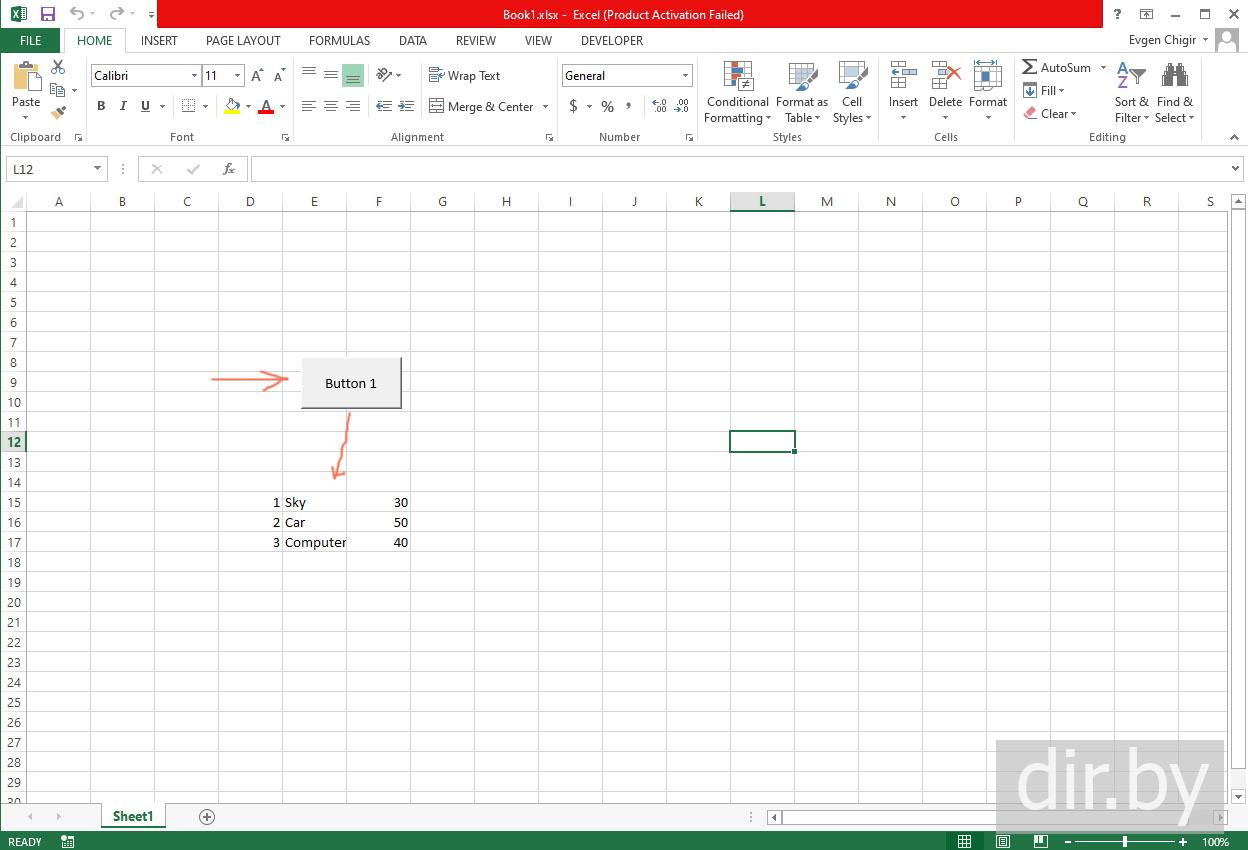Screen dimensions: 1248x850
Task: Click the Format Painter brush icon
Action: (58, 113)
